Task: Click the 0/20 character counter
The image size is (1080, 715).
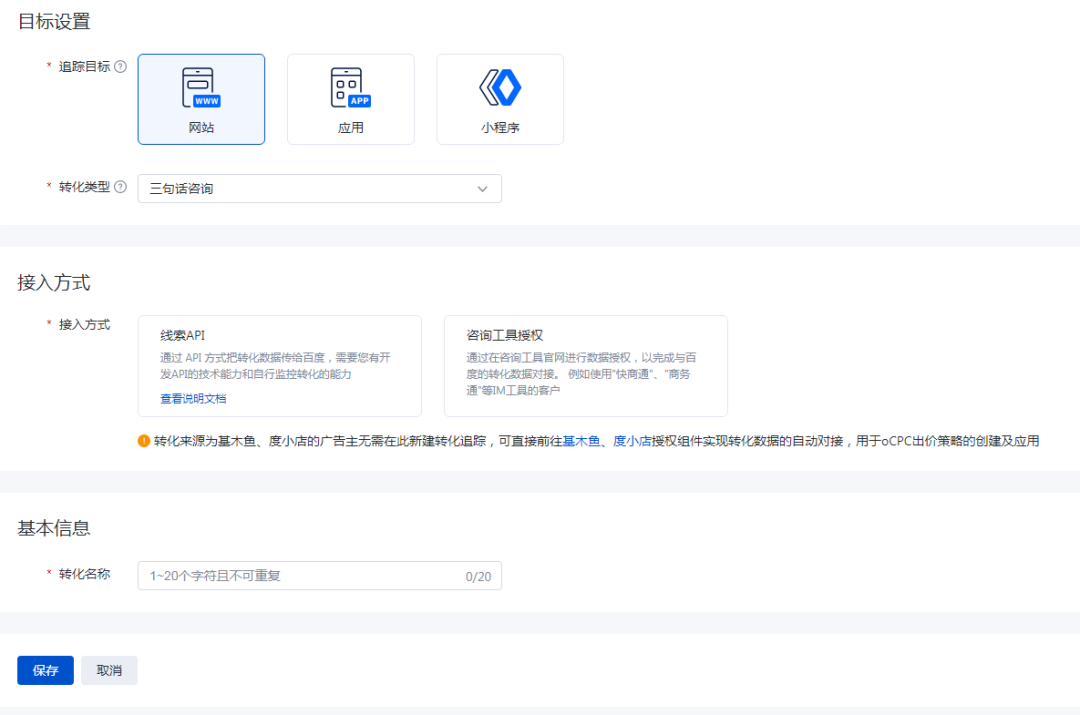Action: point(478,577)
